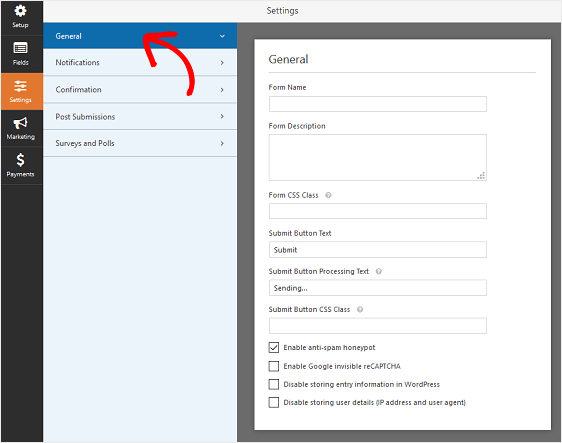
Task: Toggle Enable anti-spam honeypot checkbox
Action: click(x=274, y=347)
